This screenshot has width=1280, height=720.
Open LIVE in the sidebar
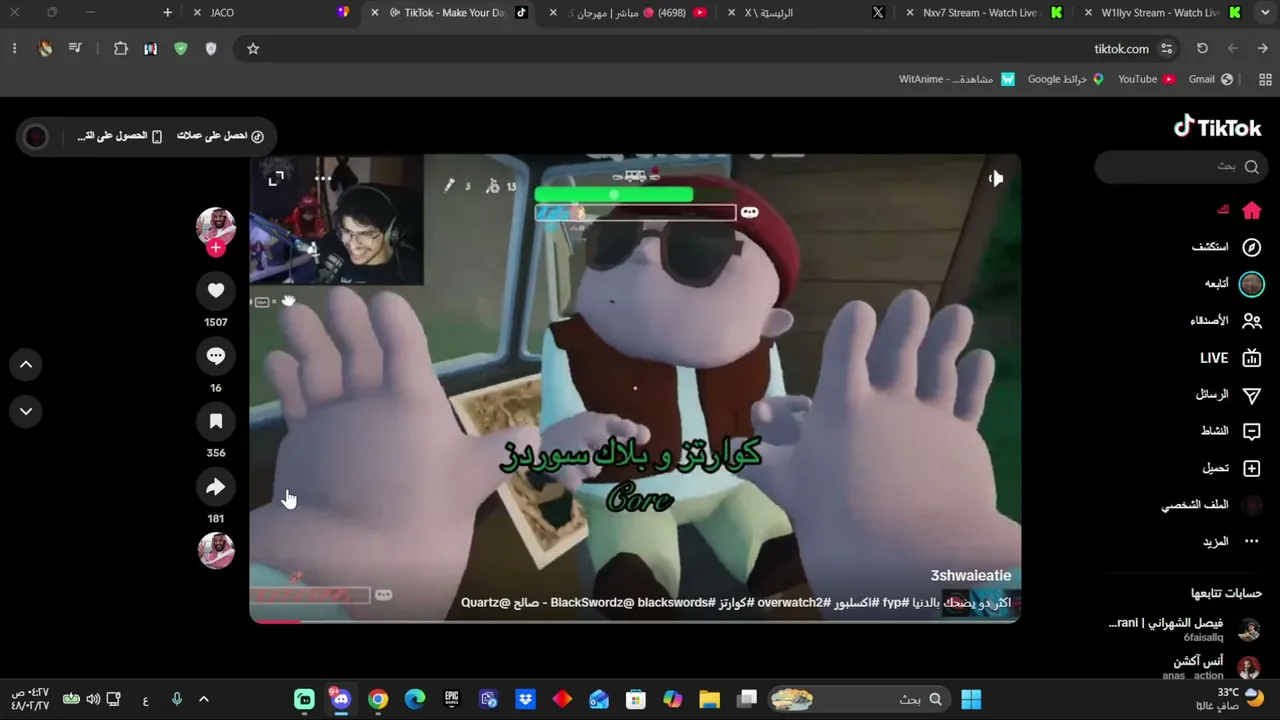pyautogui.click(x=1231, y=358)
